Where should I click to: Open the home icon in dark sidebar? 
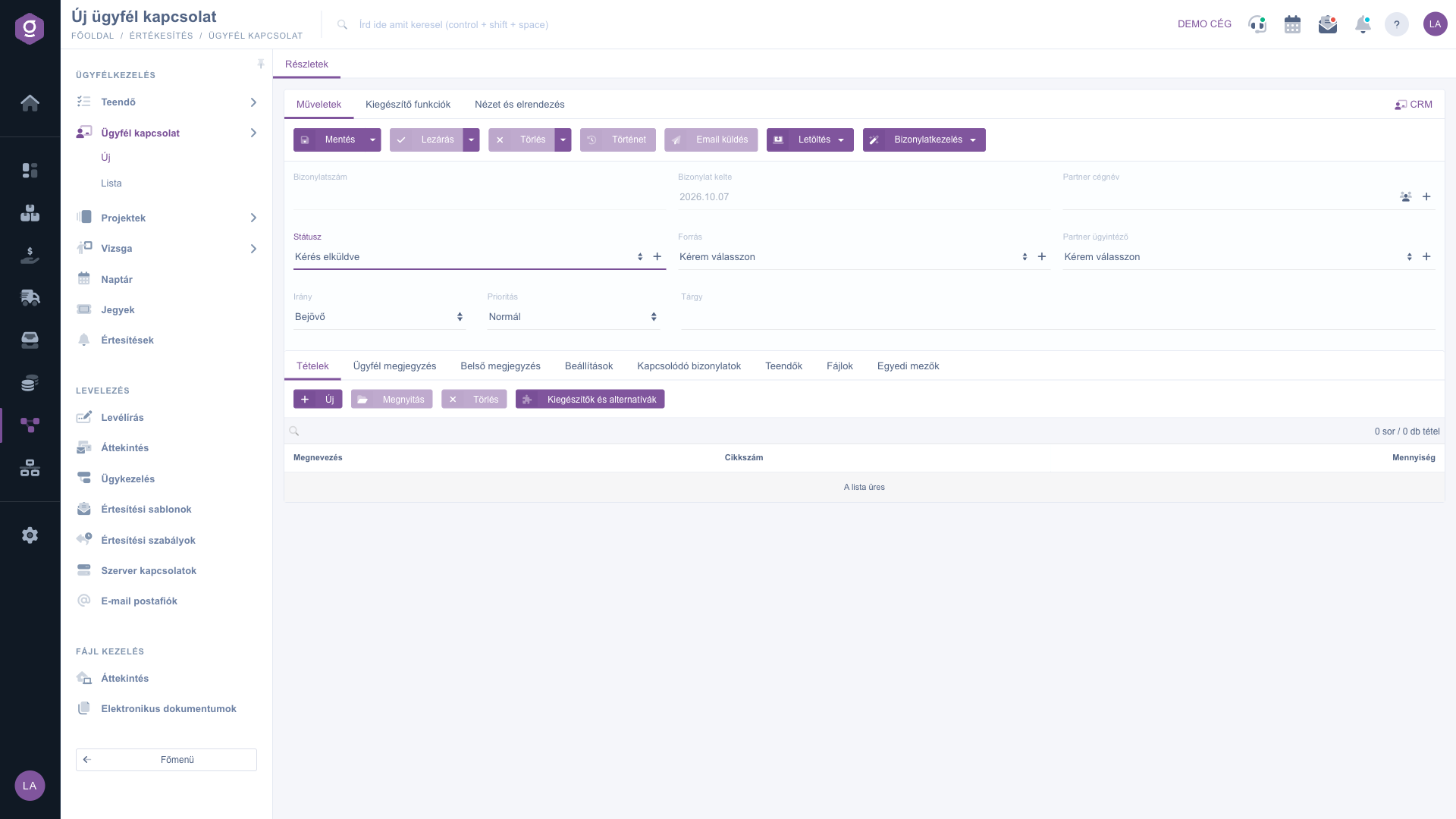30,103
